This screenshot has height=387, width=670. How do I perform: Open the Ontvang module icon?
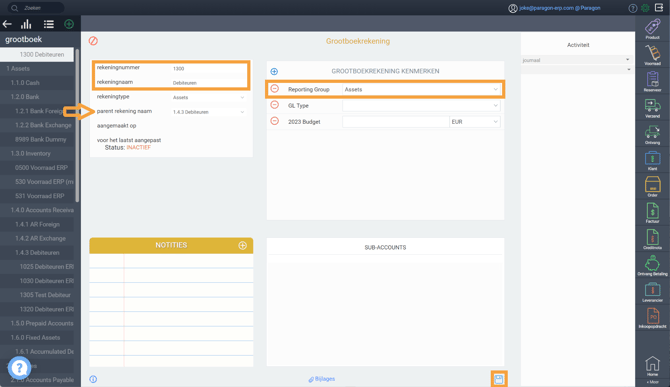(x=652, y=135)
